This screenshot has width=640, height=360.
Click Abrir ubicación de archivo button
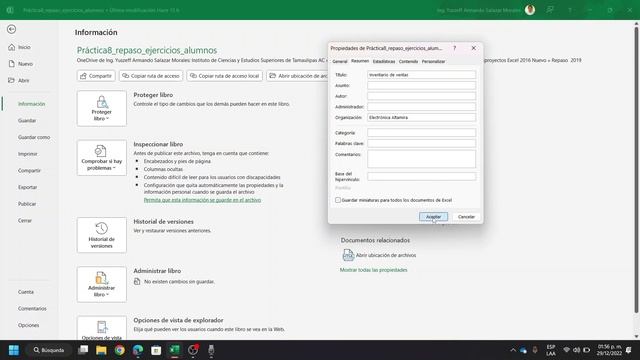[297, 76]
